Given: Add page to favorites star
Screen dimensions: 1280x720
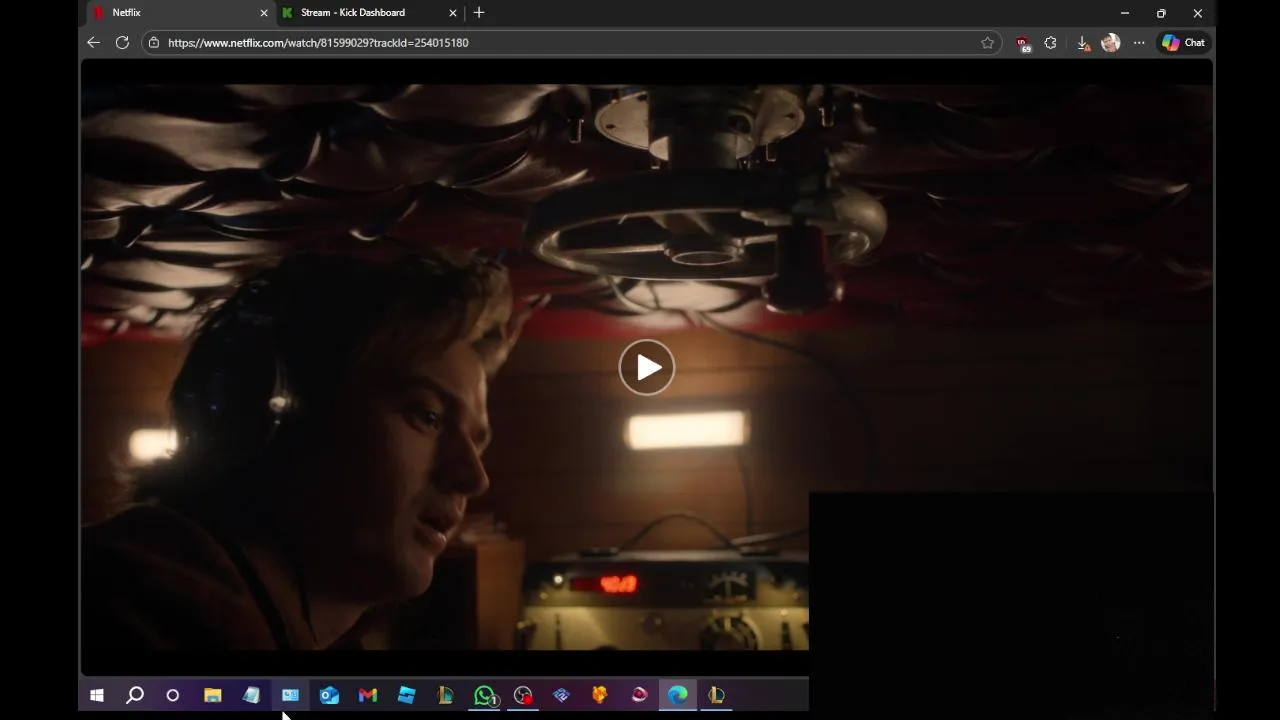Looking at the screenshot, I should 987,43.
